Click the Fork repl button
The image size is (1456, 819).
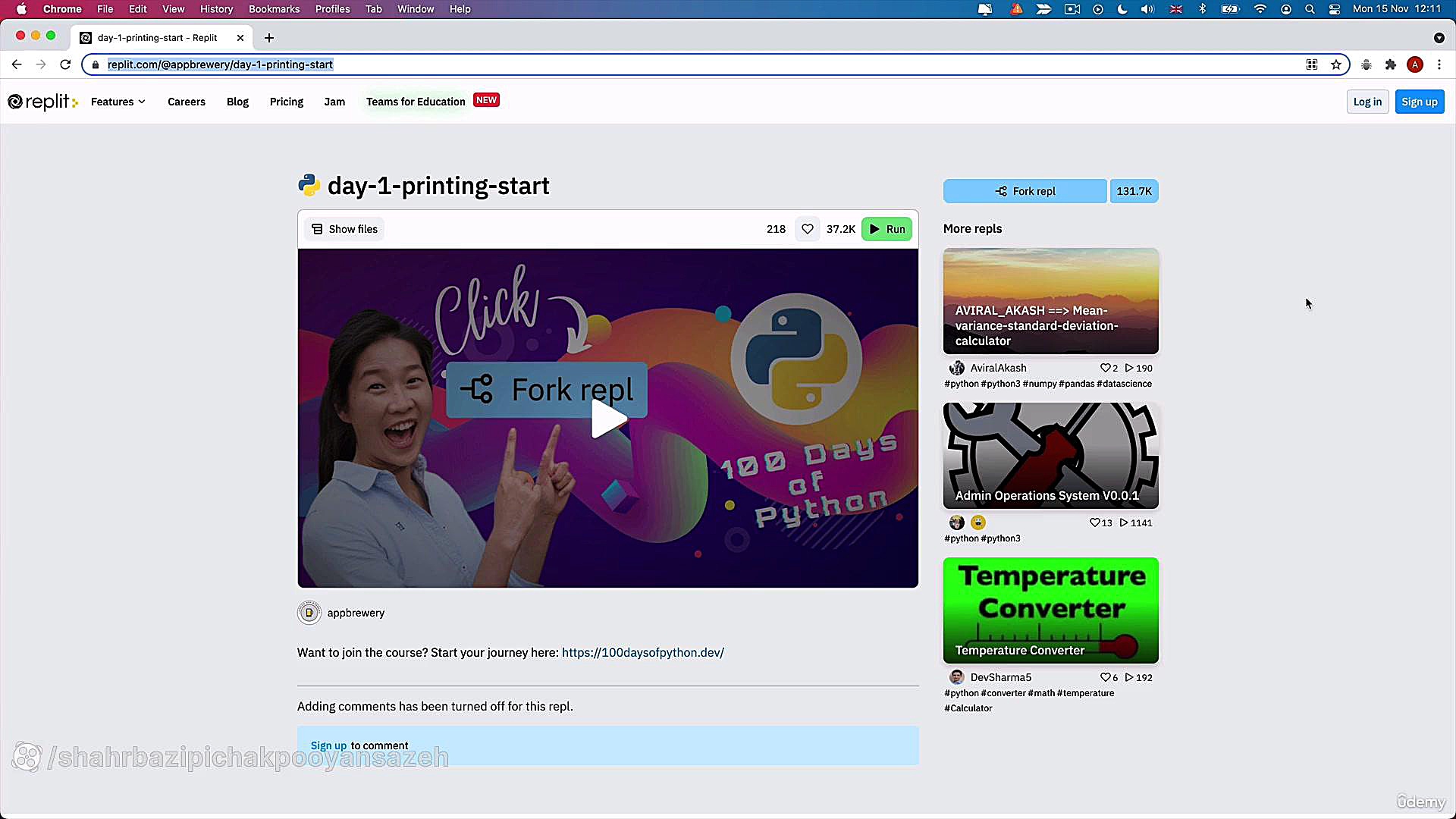click(1025, 191)
